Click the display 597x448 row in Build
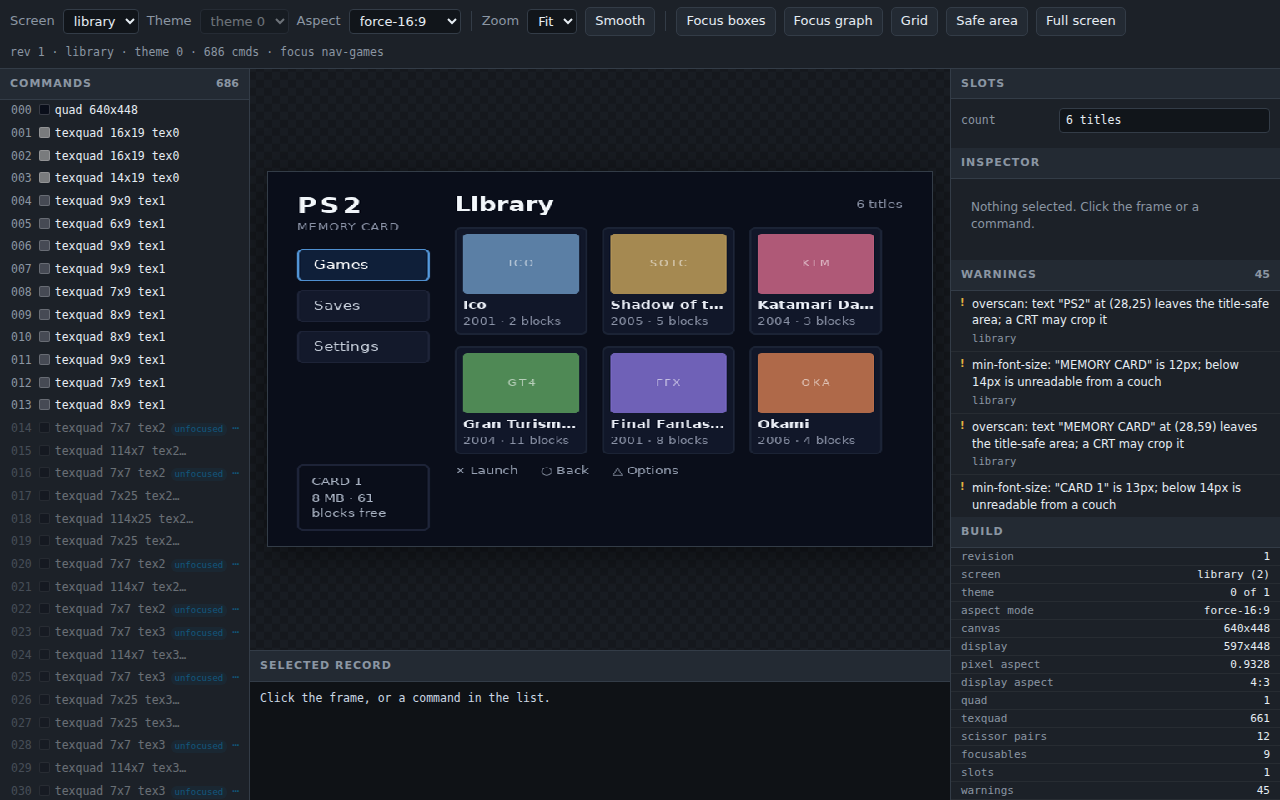This screenshot has width=1280, height=800. [x=1115, y=646]
